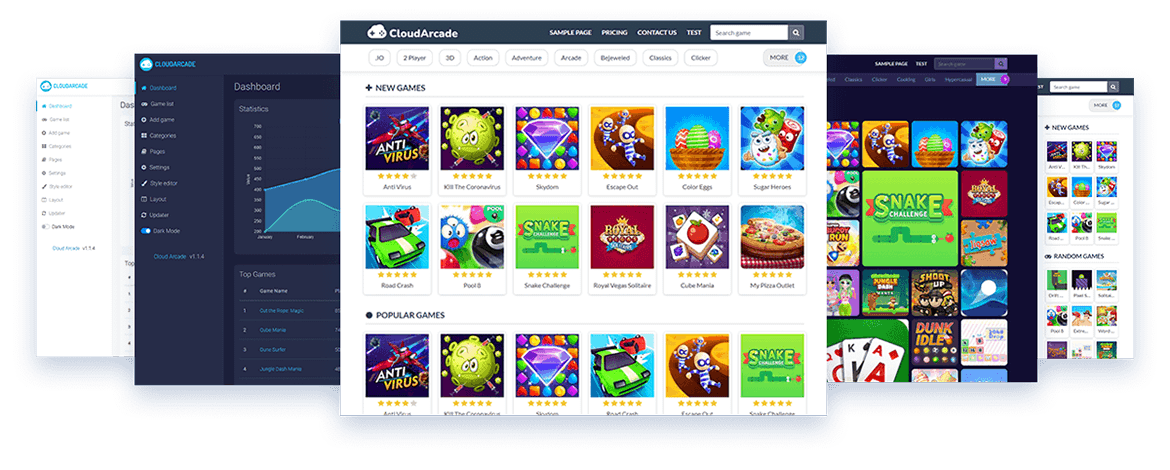Expand the purple MORE button in dark theme
Image resolution: width=1170 pixels, height=470 pixels.
coord(992,79)
